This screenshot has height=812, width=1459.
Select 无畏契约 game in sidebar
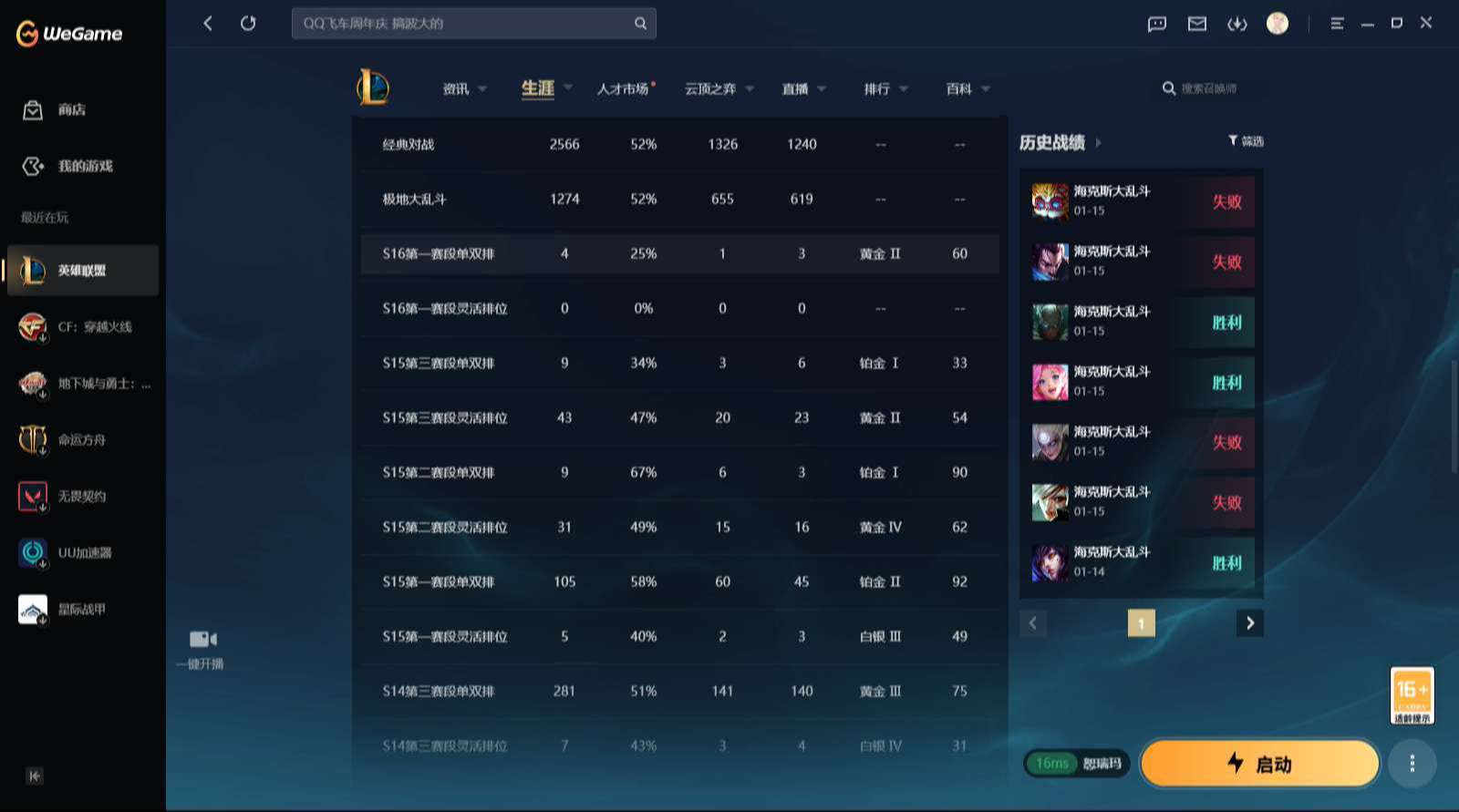point(82,497)
